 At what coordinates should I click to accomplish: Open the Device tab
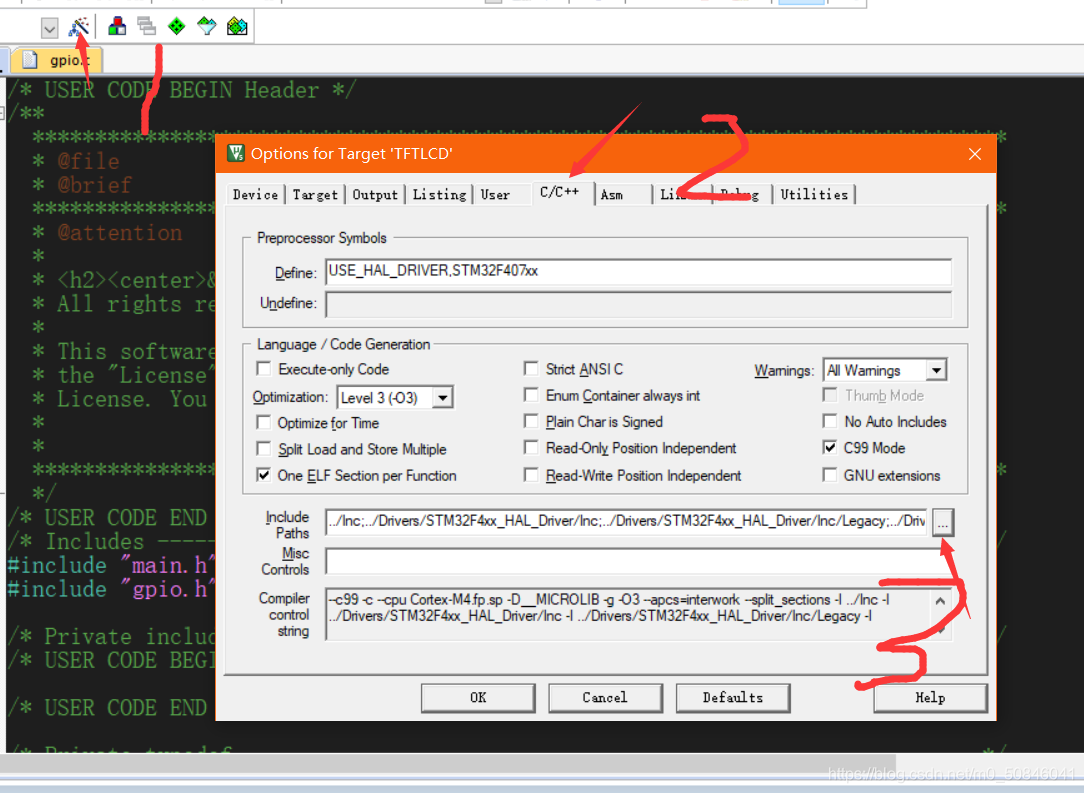coord(254,195)
